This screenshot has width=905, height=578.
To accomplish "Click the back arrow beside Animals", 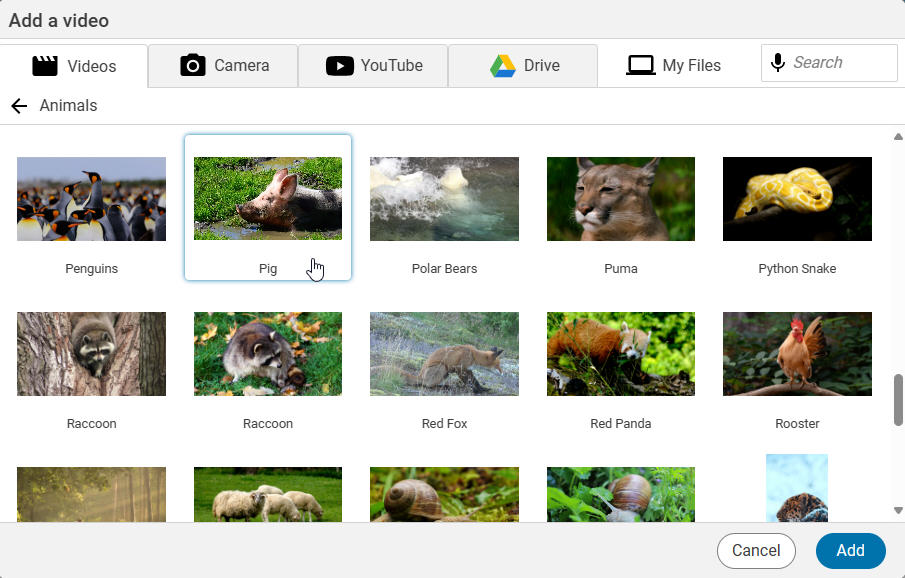I will click(19, 106).
